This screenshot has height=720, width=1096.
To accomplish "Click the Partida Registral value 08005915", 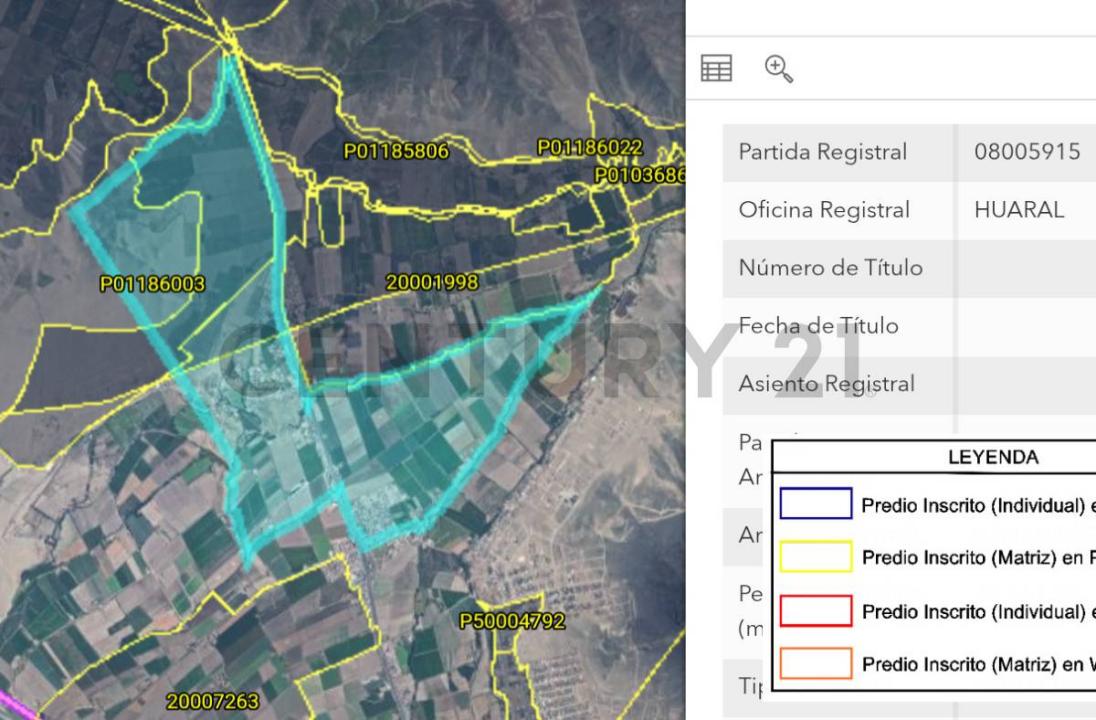I will point(1027,152).
